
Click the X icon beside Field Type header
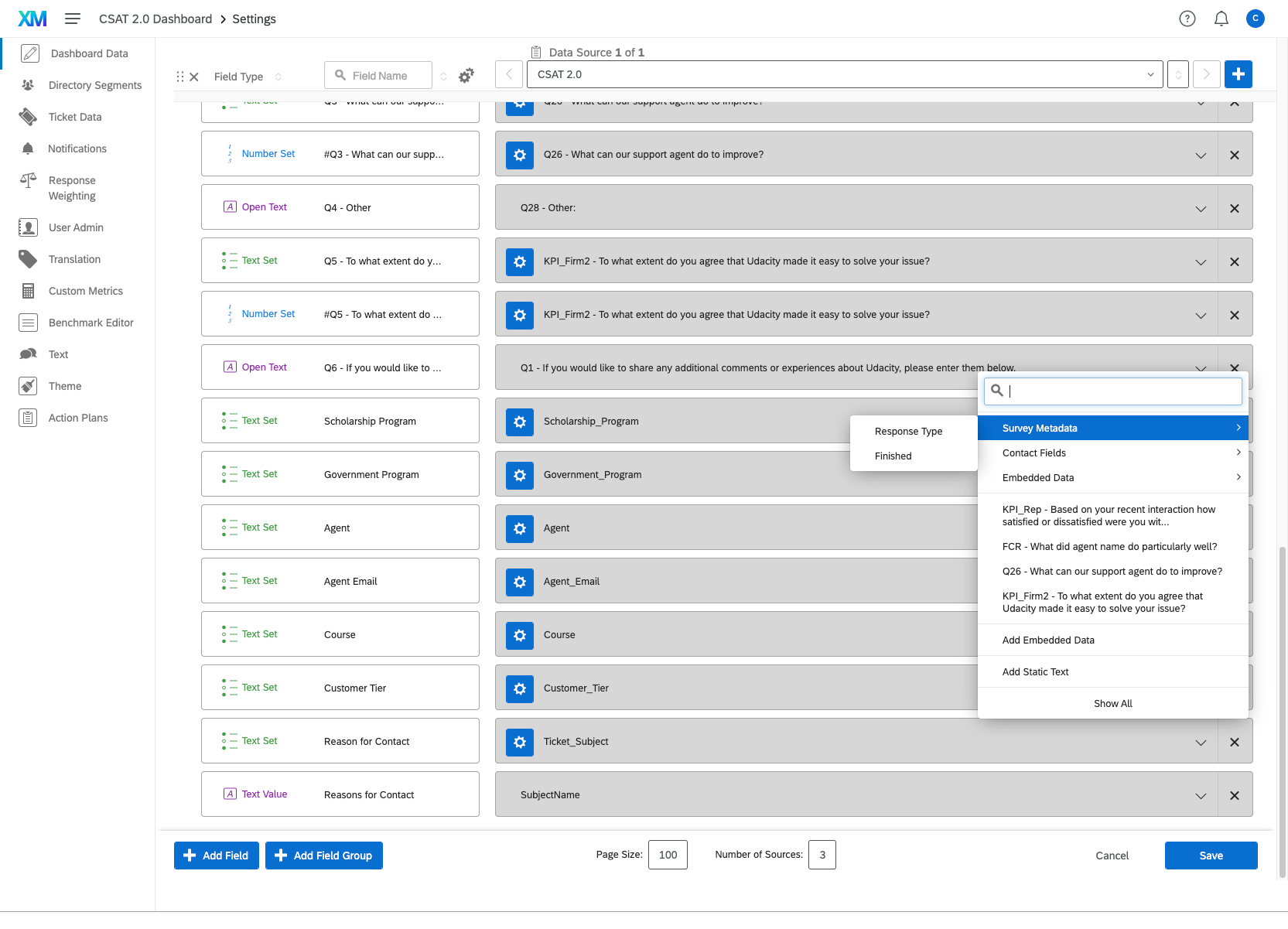click(194, 77)
